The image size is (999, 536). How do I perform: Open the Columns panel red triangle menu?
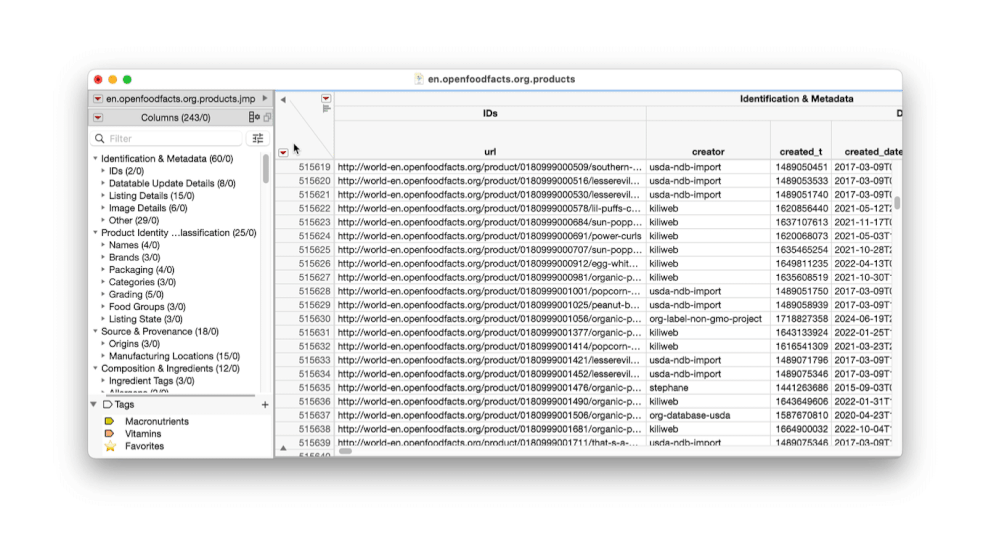coord(97,117)
